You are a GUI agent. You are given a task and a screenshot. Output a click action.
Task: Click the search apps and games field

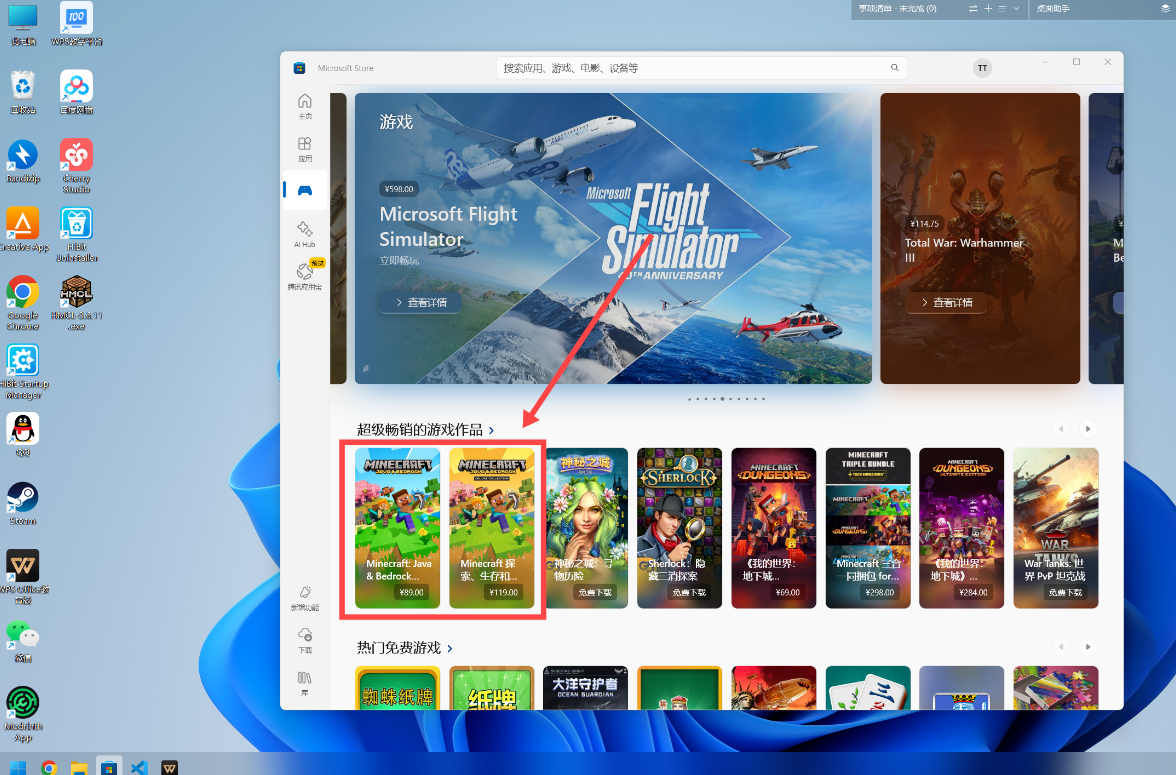tap(701, 68)
